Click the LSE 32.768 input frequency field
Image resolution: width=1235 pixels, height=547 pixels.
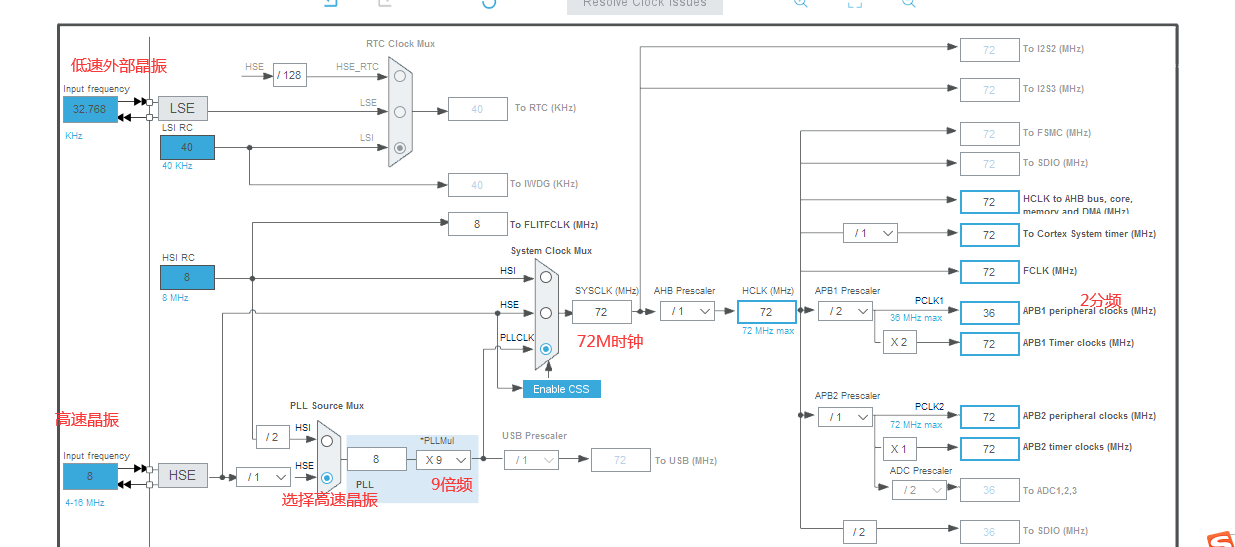click(90, 109)
